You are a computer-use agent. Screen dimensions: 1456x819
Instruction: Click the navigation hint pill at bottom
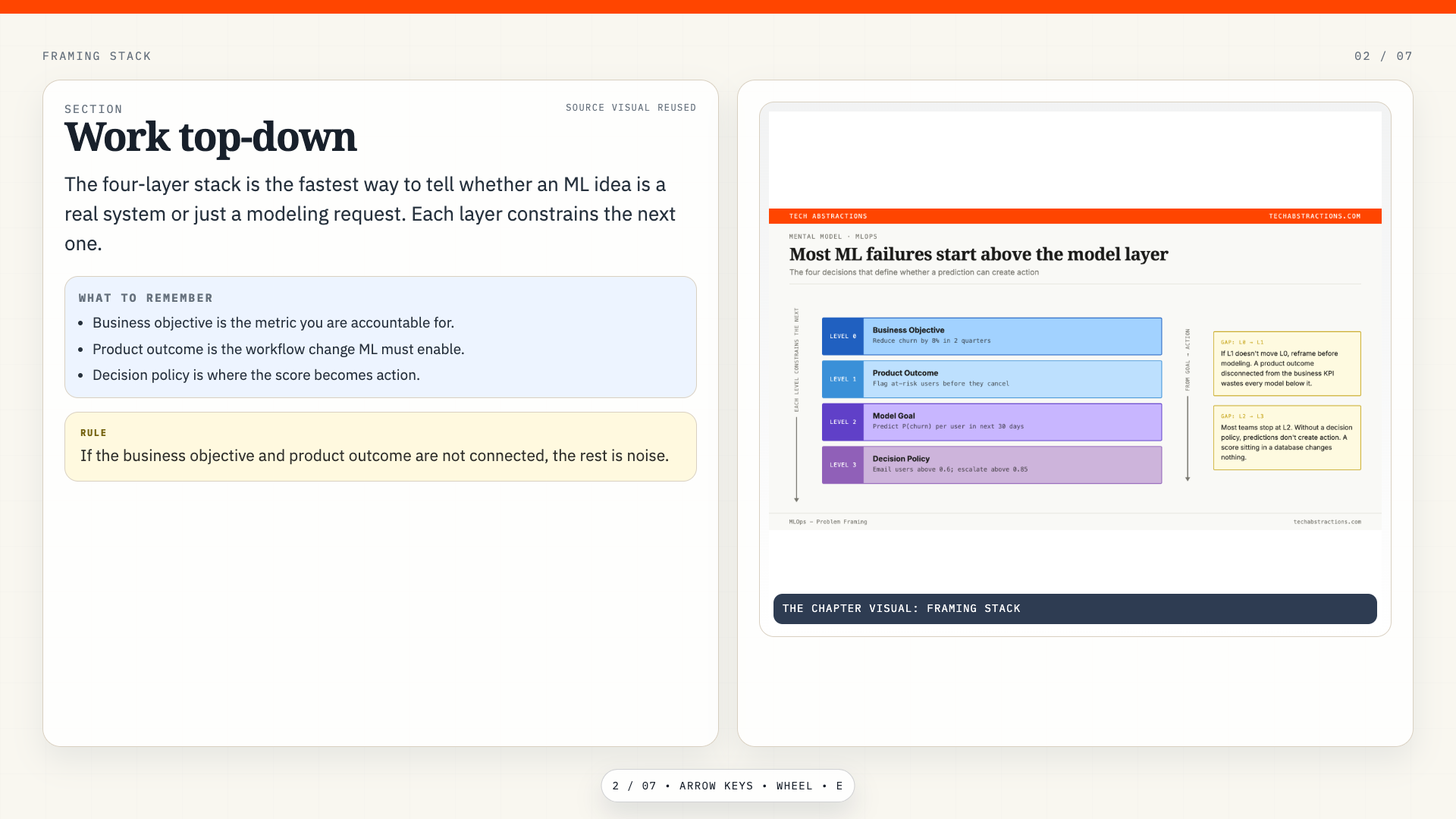coord(728,786)
